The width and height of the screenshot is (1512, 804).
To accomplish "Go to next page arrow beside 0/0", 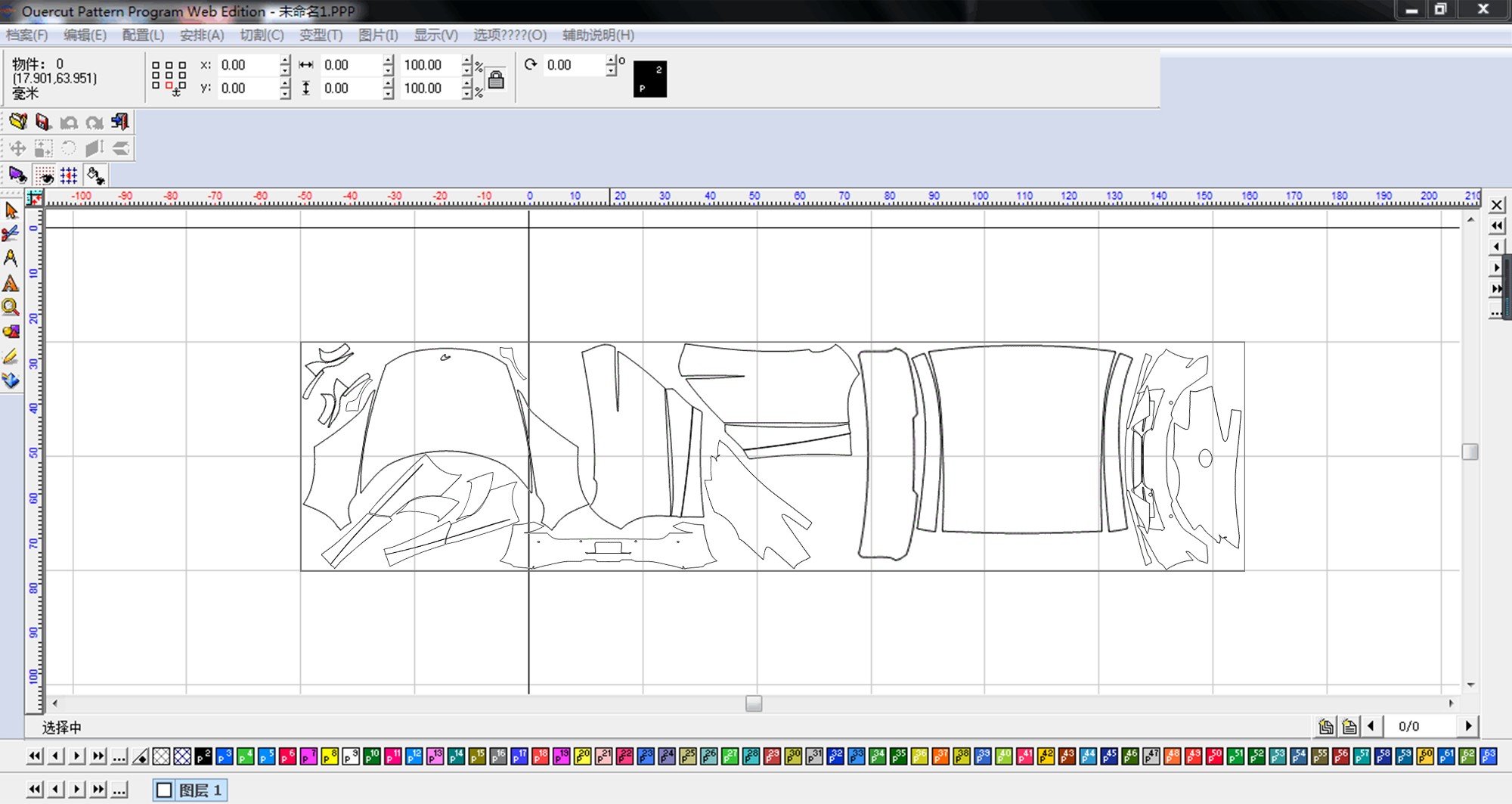I will pos(1468,726).
